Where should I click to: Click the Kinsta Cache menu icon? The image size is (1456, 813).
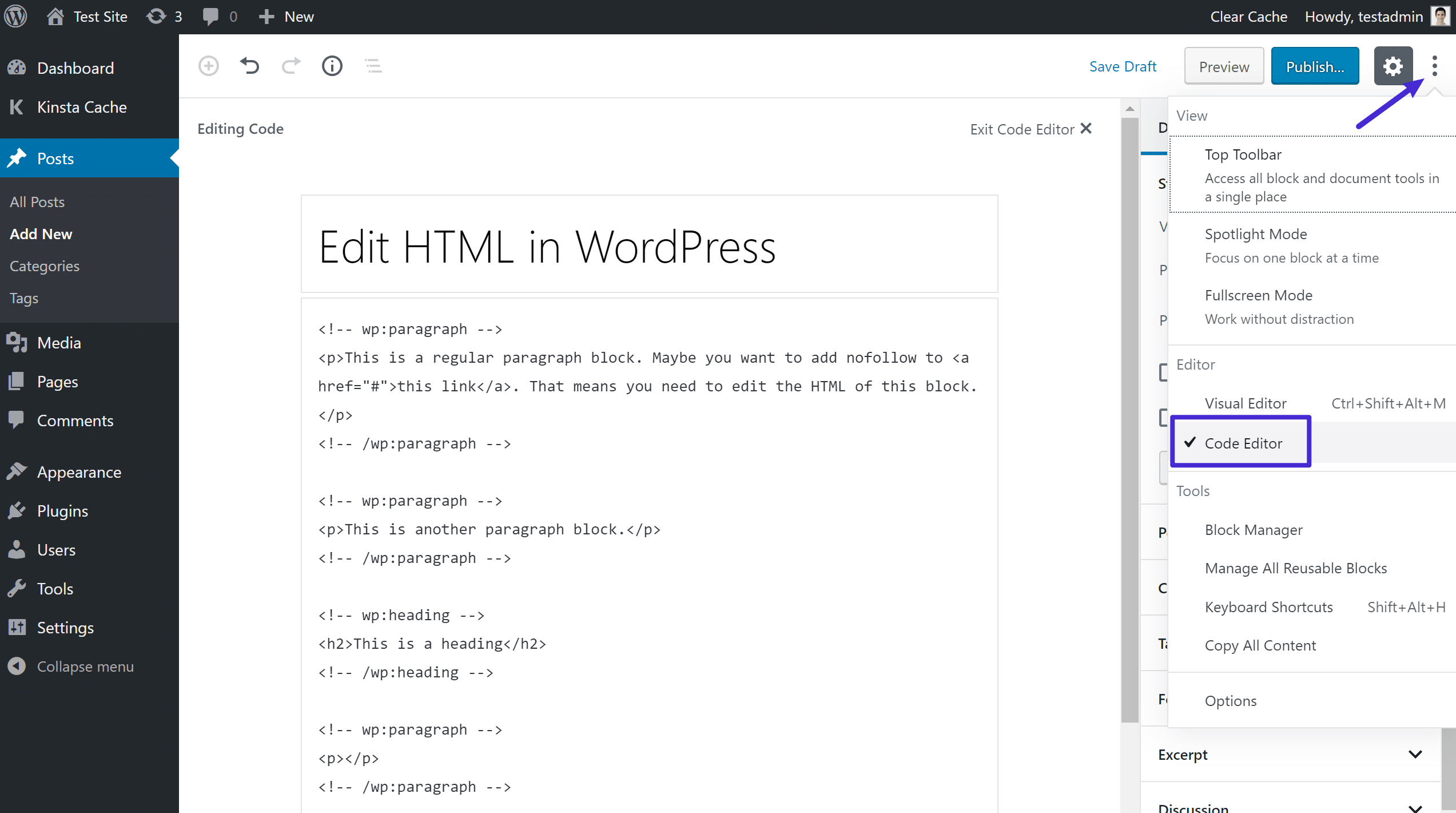pos(17,107)
